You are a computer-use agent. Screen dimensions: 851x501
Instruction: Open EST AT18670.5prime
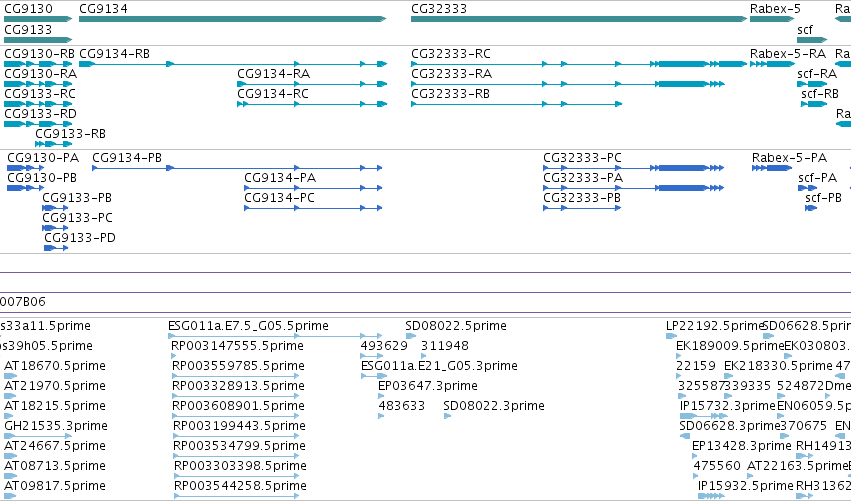tap(55, 366)
